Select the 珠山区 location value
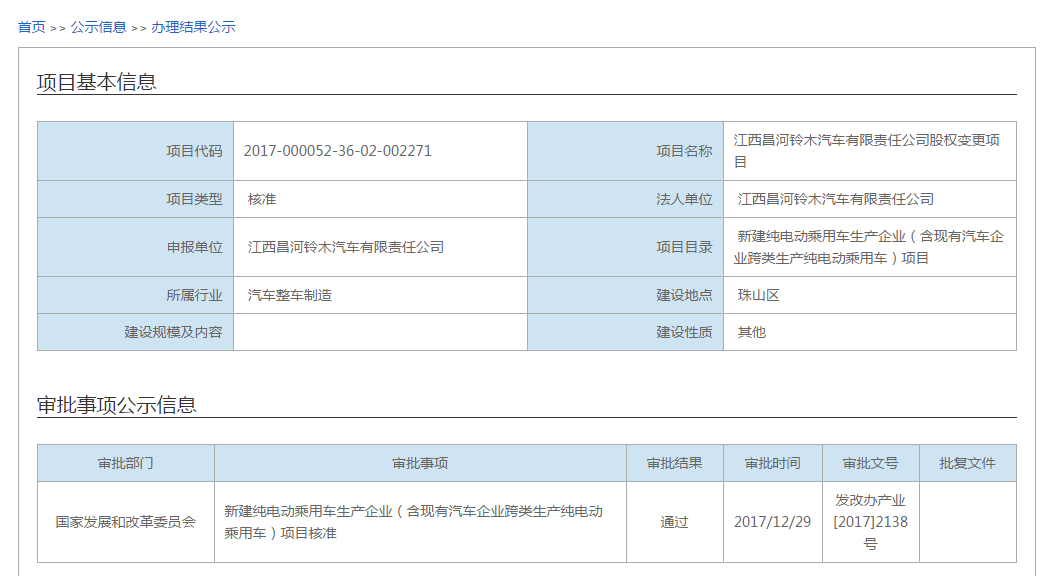Viewport: 1041px width, 576px height. (x=758, y=295)
